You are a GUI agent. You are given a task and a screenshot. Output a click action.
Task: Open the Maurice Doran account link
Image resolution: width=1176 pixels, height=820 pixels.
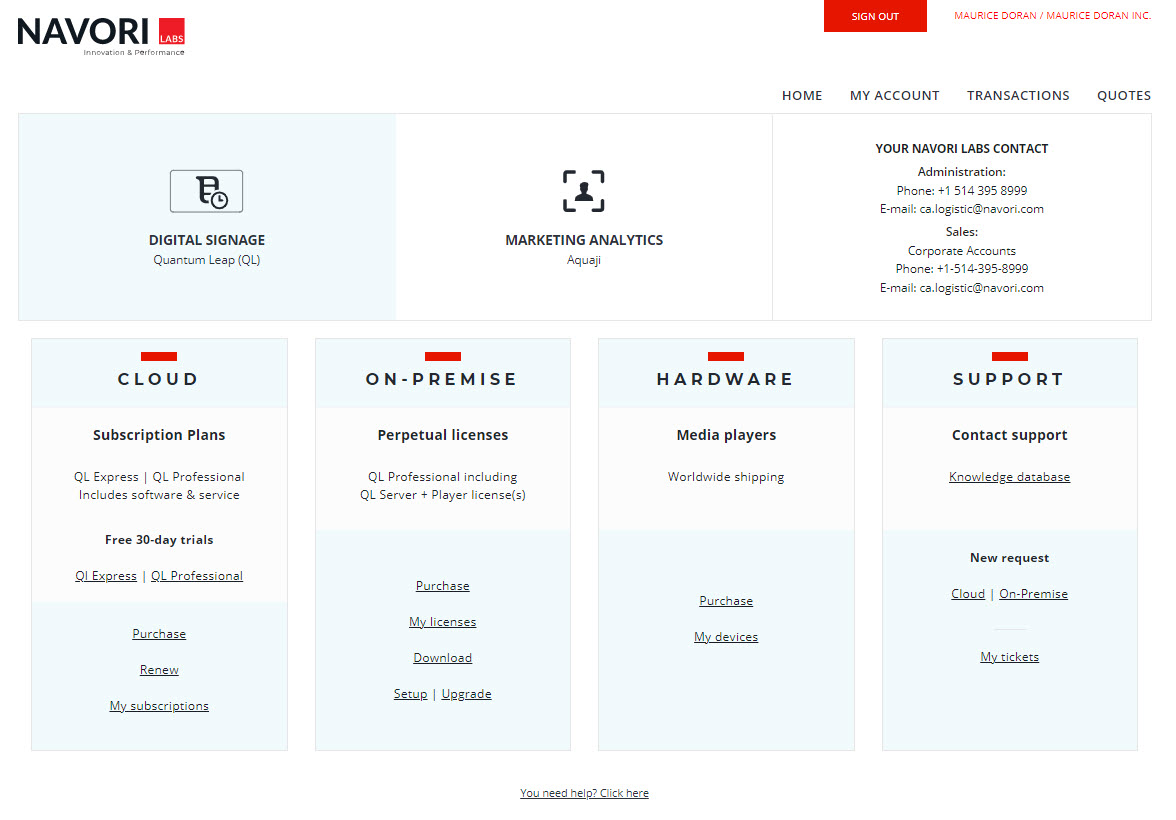click(1052, 15)
